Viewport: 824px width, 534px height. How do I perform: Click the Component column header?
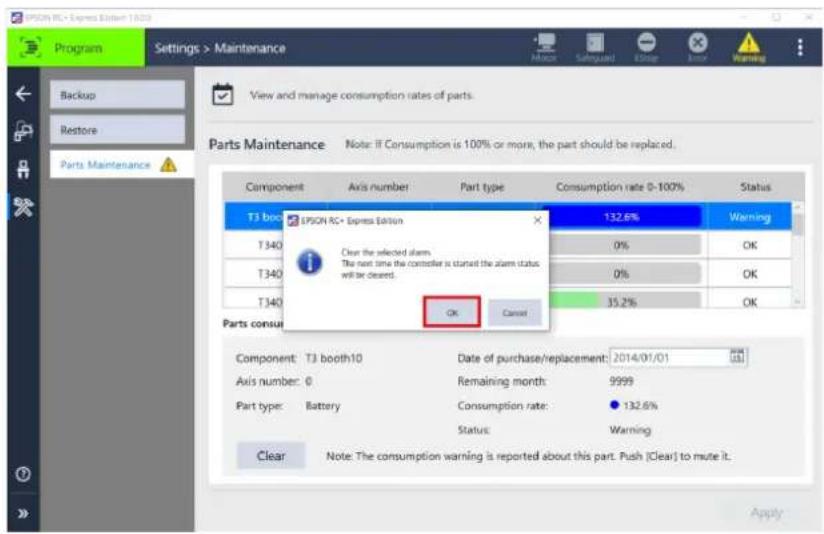pyautogui.click(x=274, y=187)
